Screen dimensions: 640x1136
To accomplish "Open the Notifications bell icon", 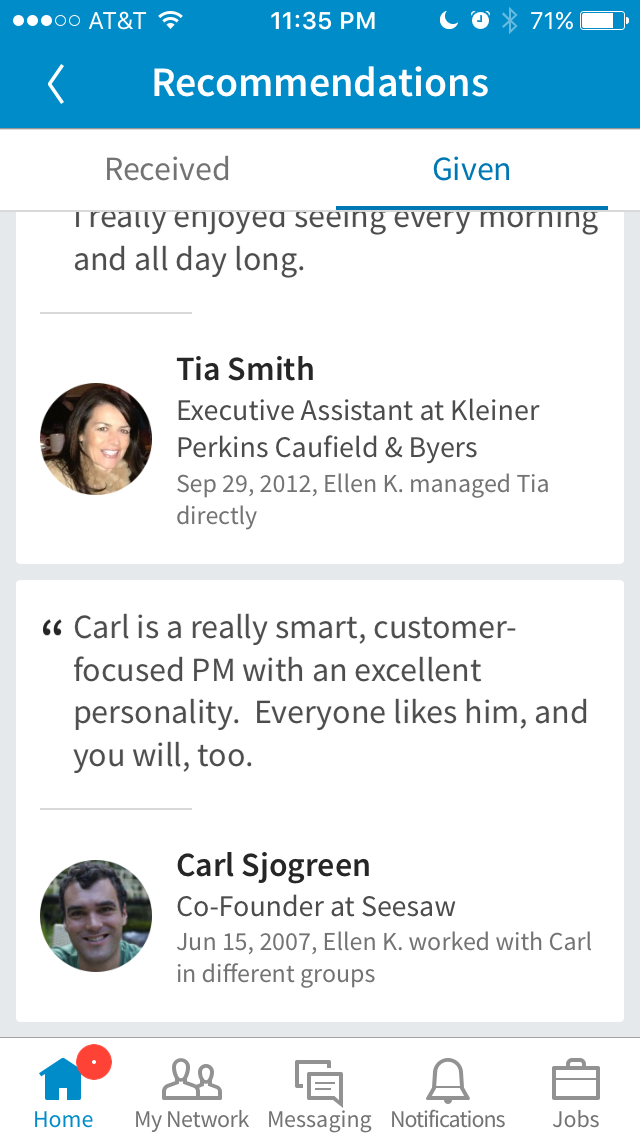I will (x=447, y=1080).
